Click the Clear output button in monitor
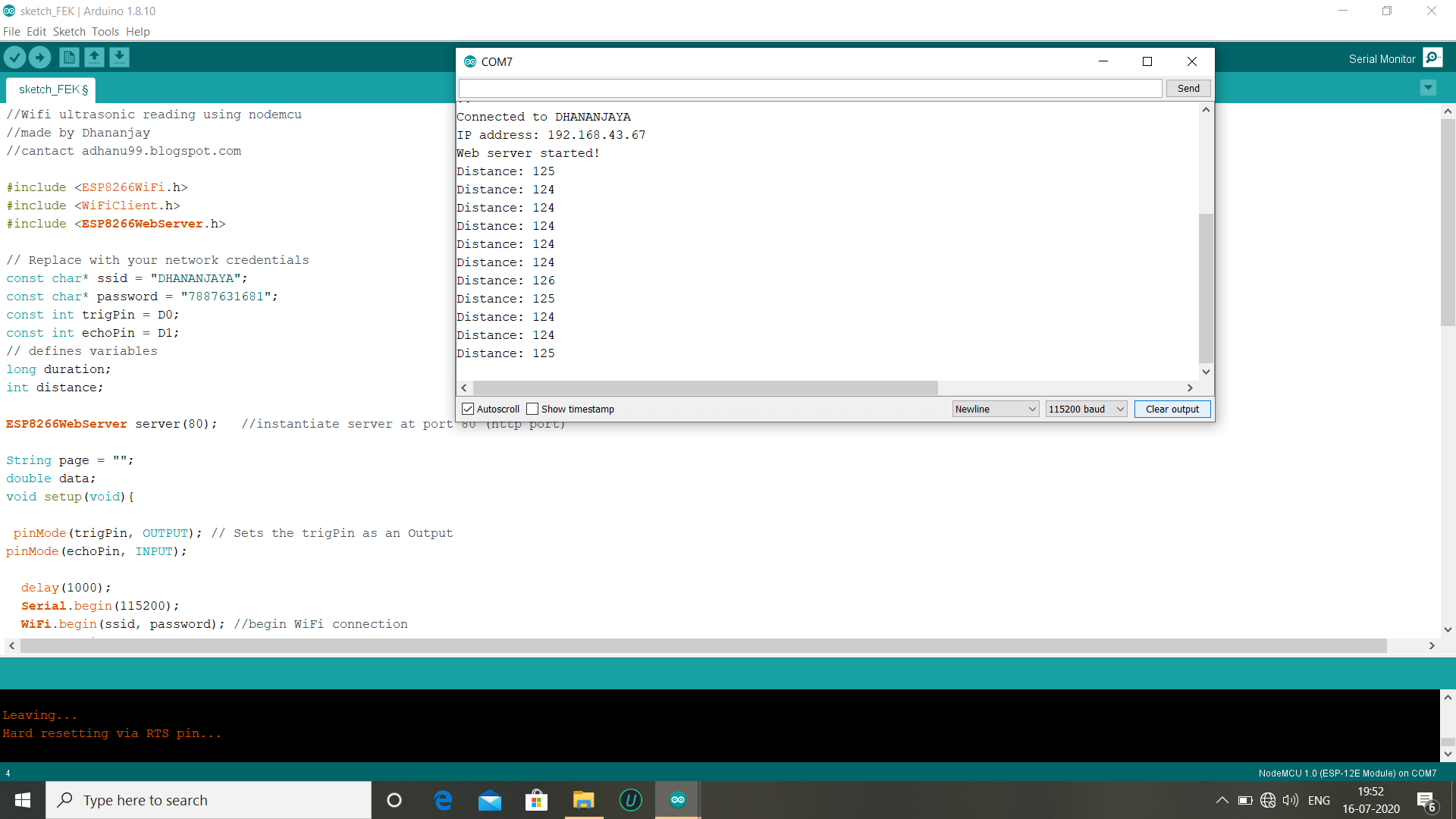 [x=1171, y=408]
